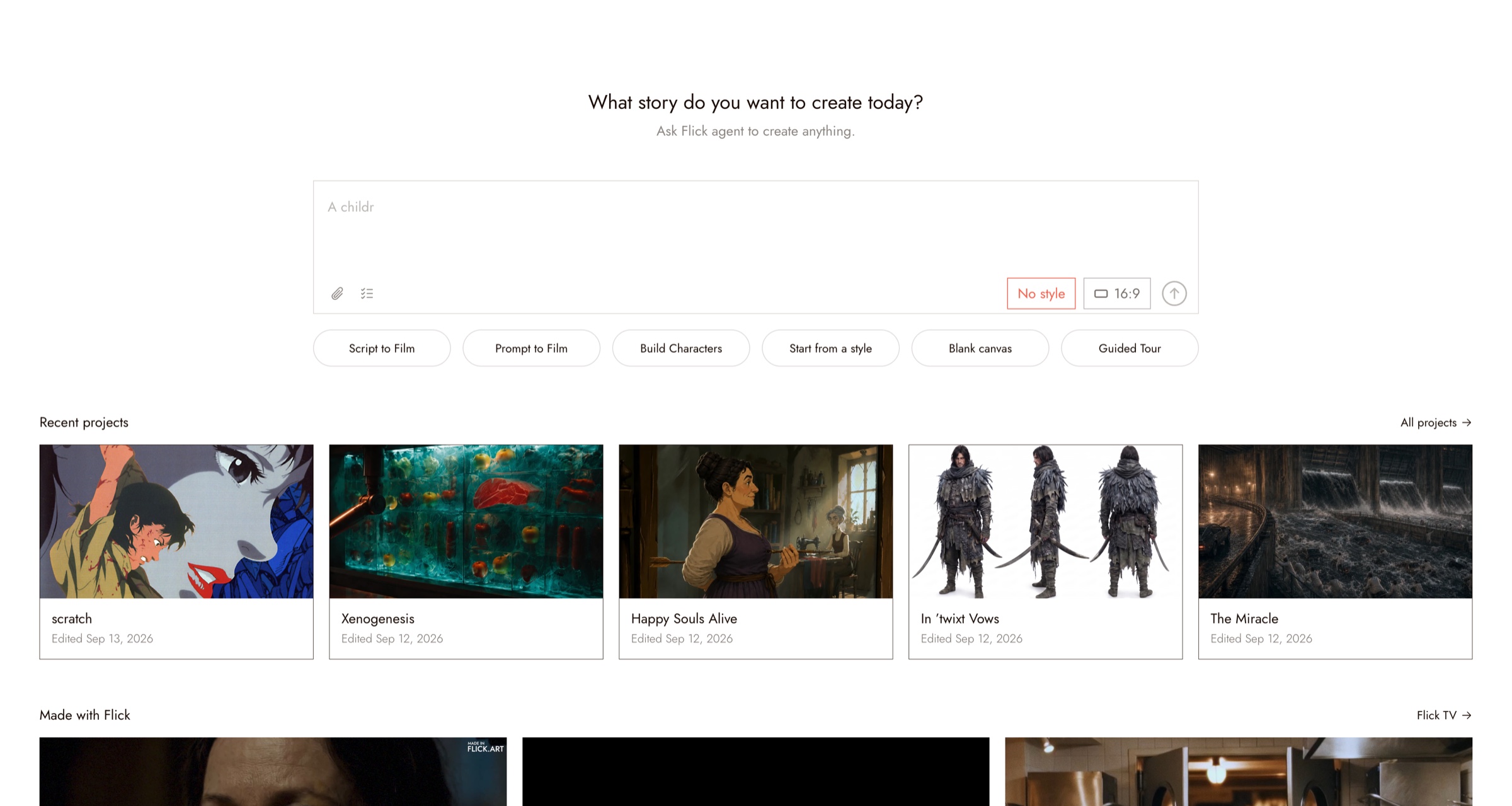The height and width of the screenshot is (806, 1512).
Task: Select the Build Characters option
Action: pos(681,348)
